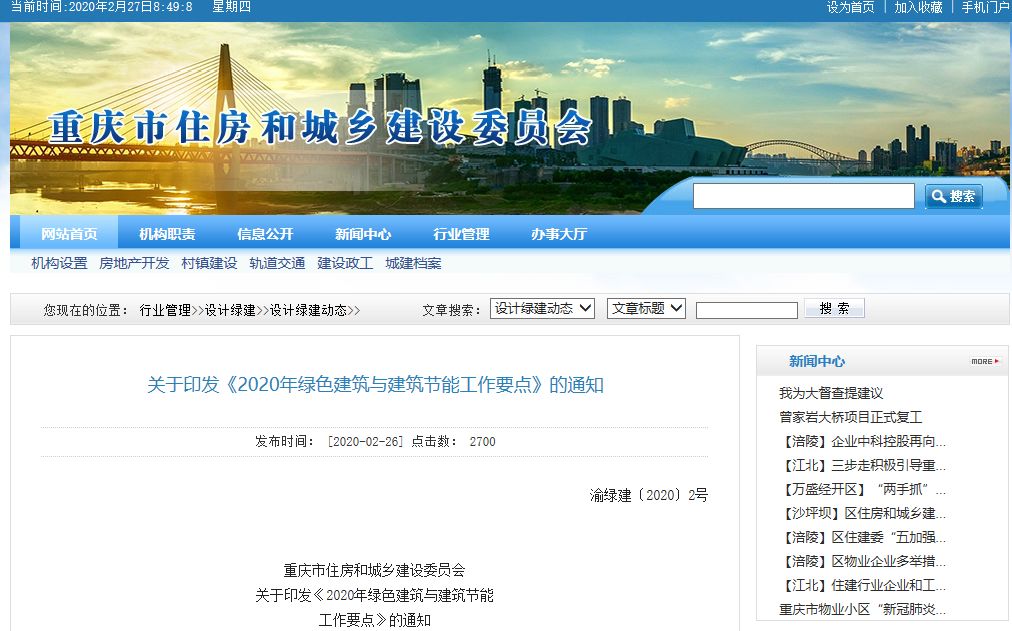Screen dimensions: 1012x631
Task: Click the article search 搜索 button
Action: (x=834, y=309)
